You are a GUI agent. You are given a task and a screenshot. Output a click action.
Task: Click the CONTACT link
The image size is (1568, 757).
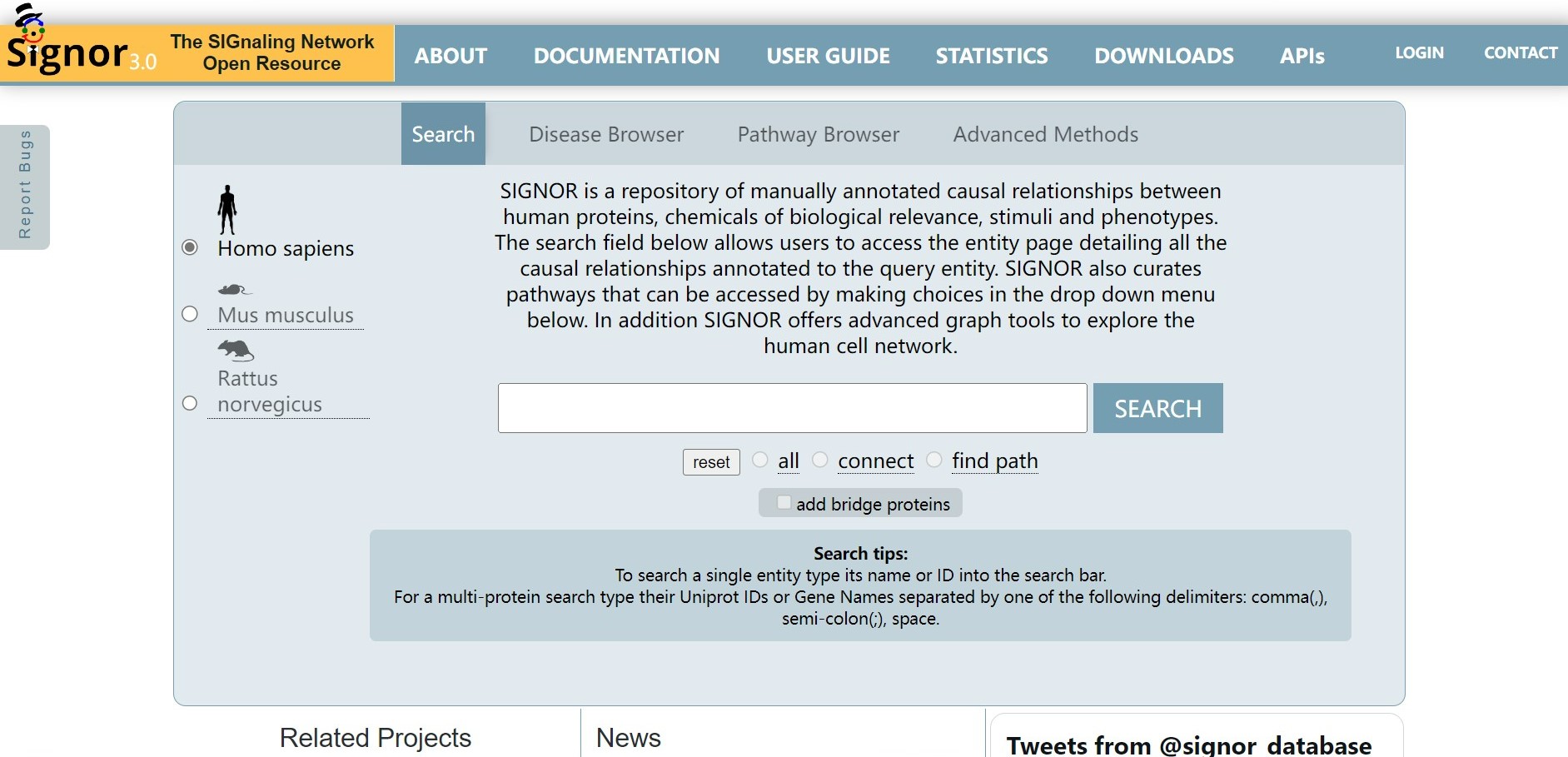1521,52
